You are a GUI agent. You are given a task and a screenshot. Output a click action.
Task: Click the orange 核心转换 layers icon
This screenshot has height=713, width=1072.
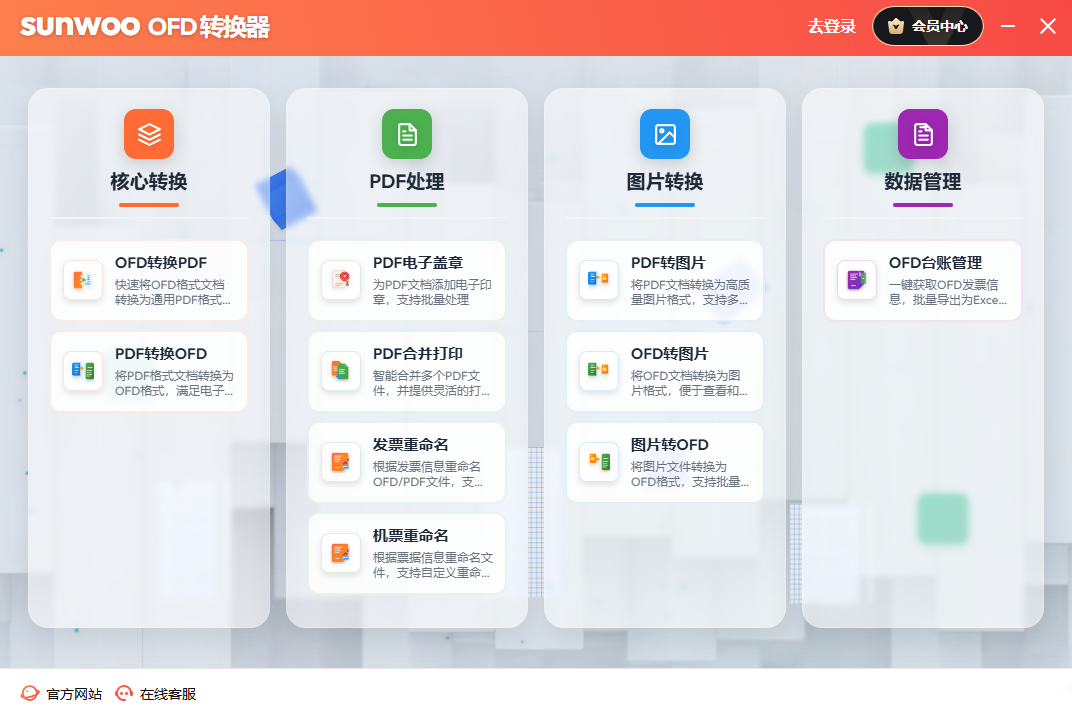pyautogui.click(x=149, y=134)
